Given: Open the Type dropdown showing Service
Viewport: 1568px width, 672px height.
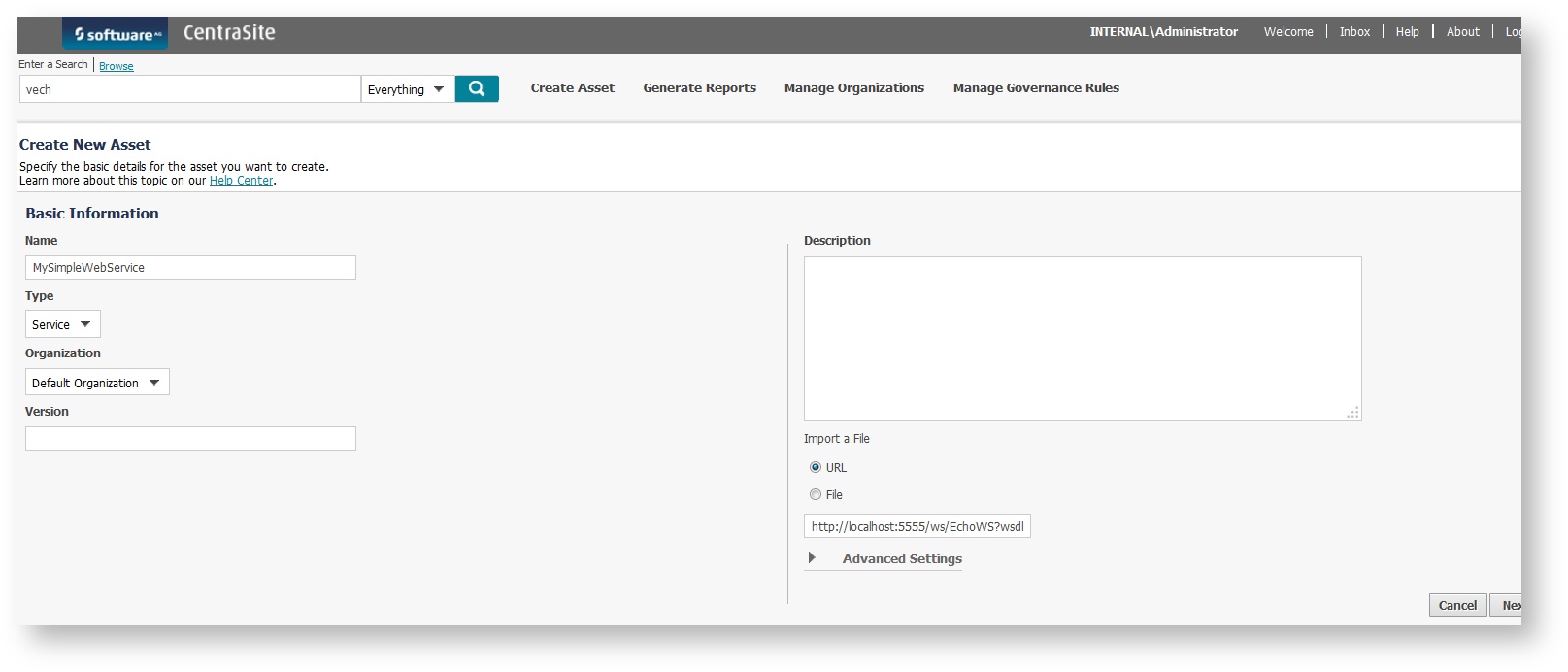Looking at the screenshot, I should pyautogui.click(x=62, y=324).
